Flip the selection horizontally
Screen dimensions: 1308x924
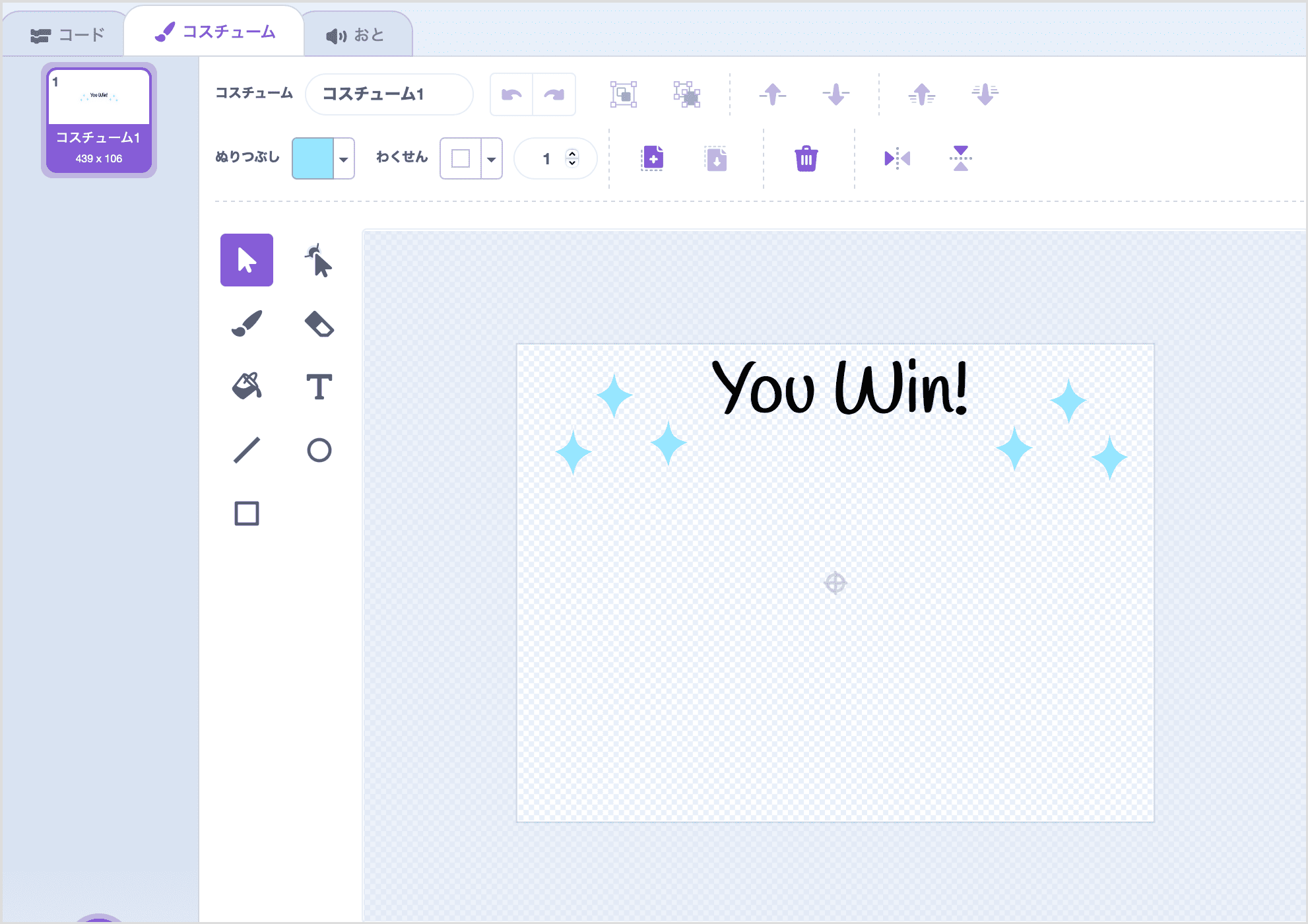click(x=897, y=158)
